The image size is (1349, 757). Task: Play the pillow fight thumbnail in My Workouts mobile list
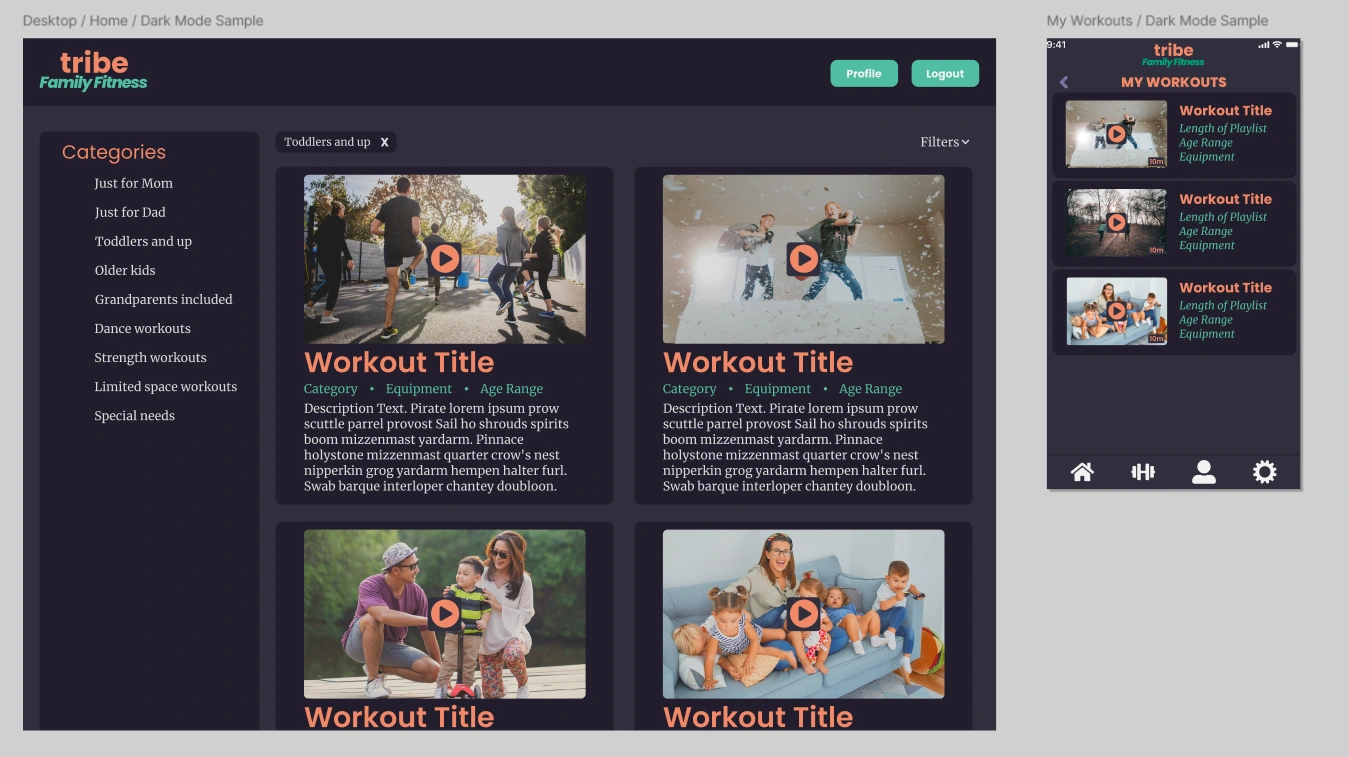[1116, 134]
